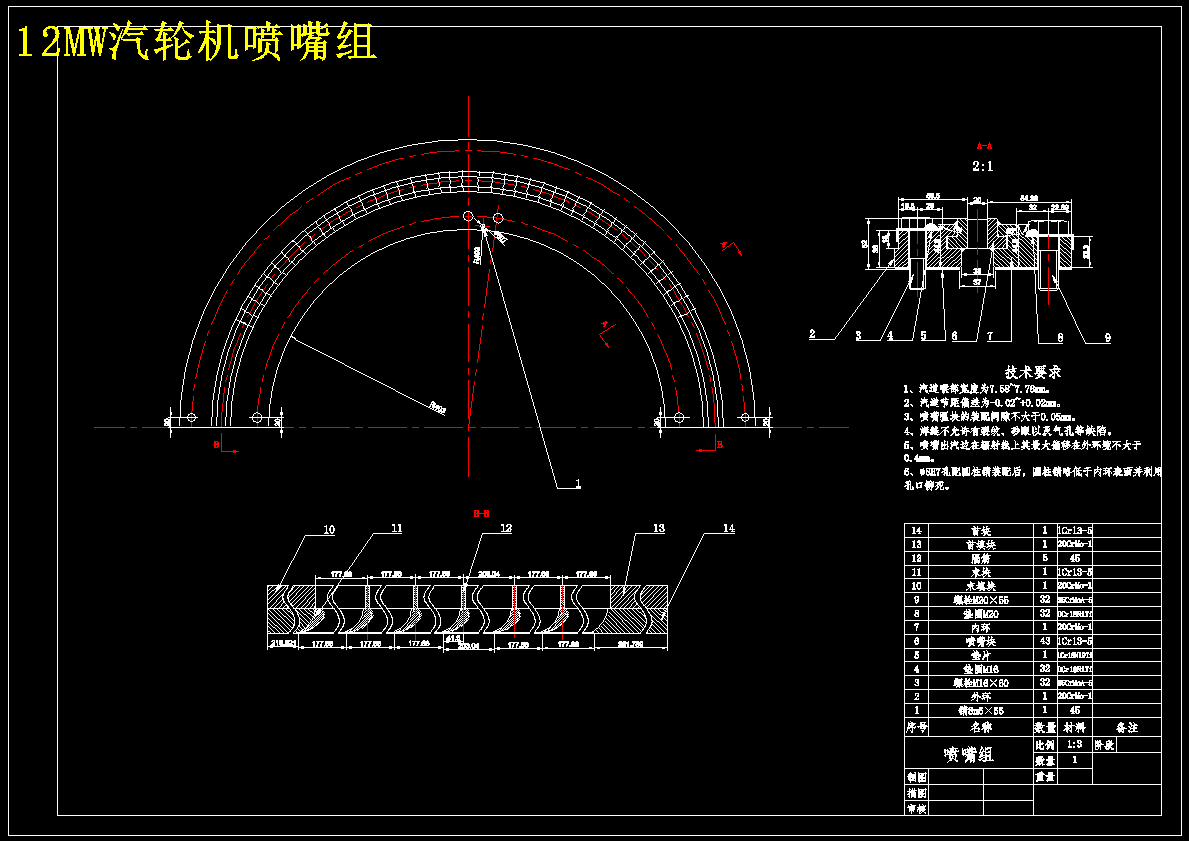Click callout number 6 below the A-A section
This screenshot has height=841, width=1189.
(954, 336)
